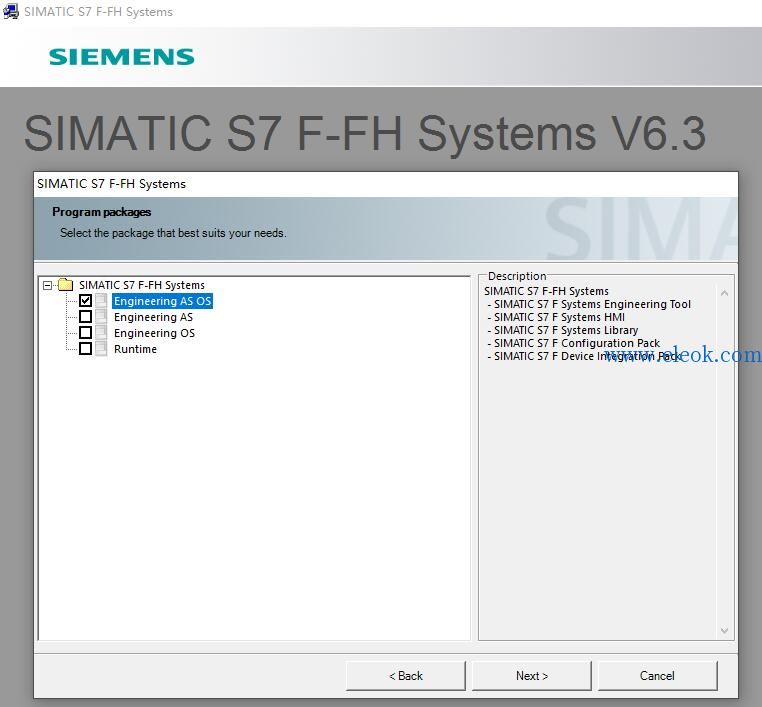
Task: Click 'Select the package that best suits your needs.'
Action: 173,233
